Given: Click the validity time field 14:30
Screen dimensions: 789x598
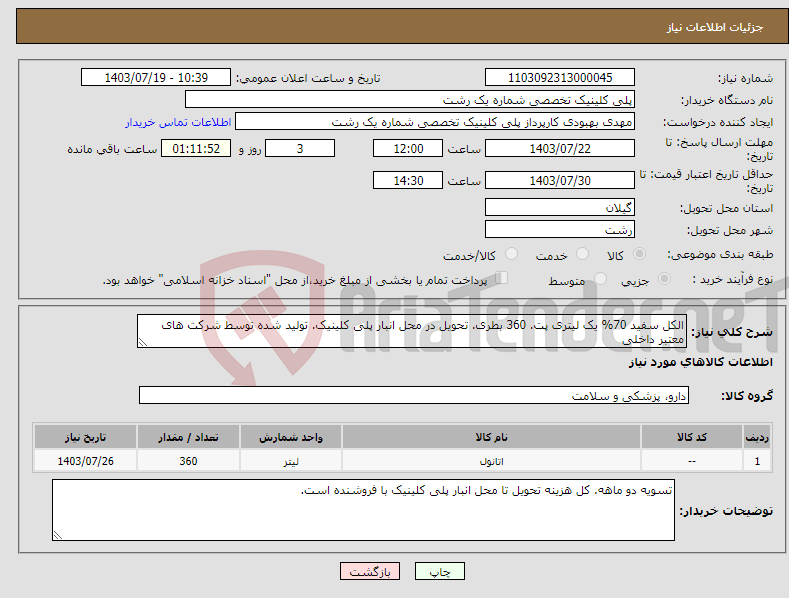Looking at the screenshot, I should pyautogui.click(x=408, y=180).
